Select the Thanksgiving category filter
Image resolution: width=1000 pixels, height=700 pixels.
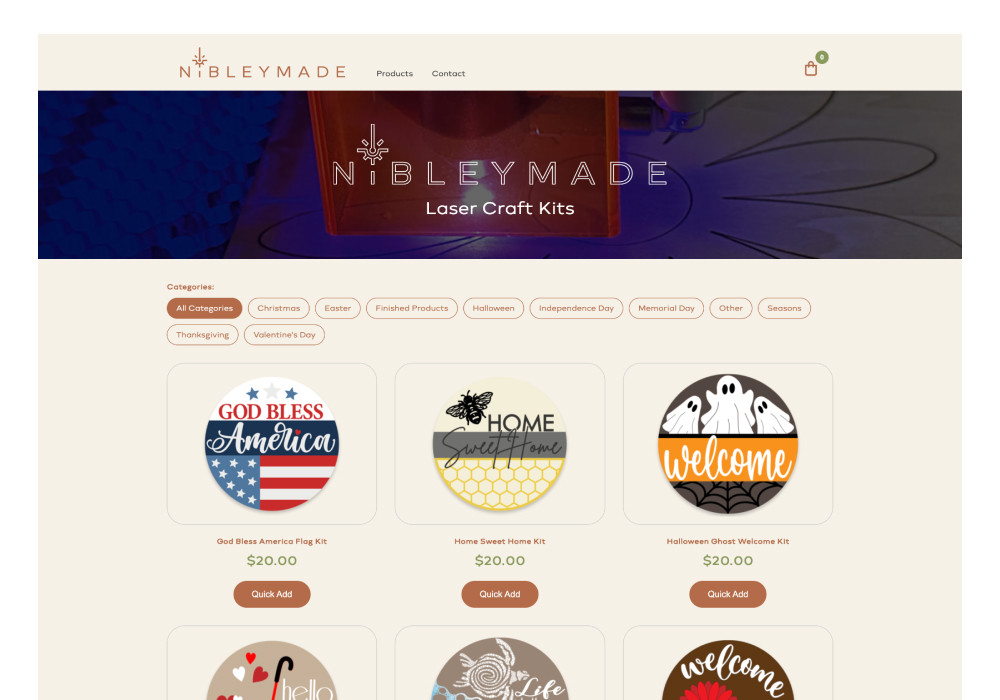click(x=203, y=335)
